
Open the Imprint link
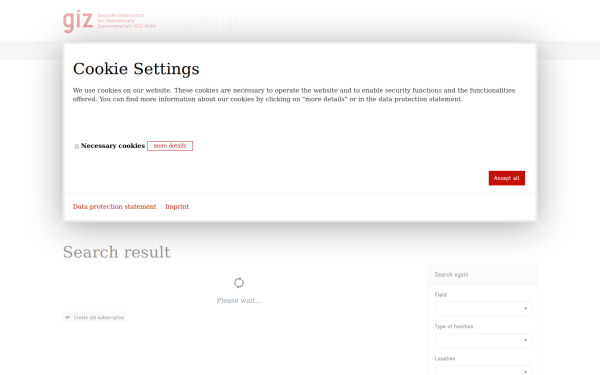(177, 207)
